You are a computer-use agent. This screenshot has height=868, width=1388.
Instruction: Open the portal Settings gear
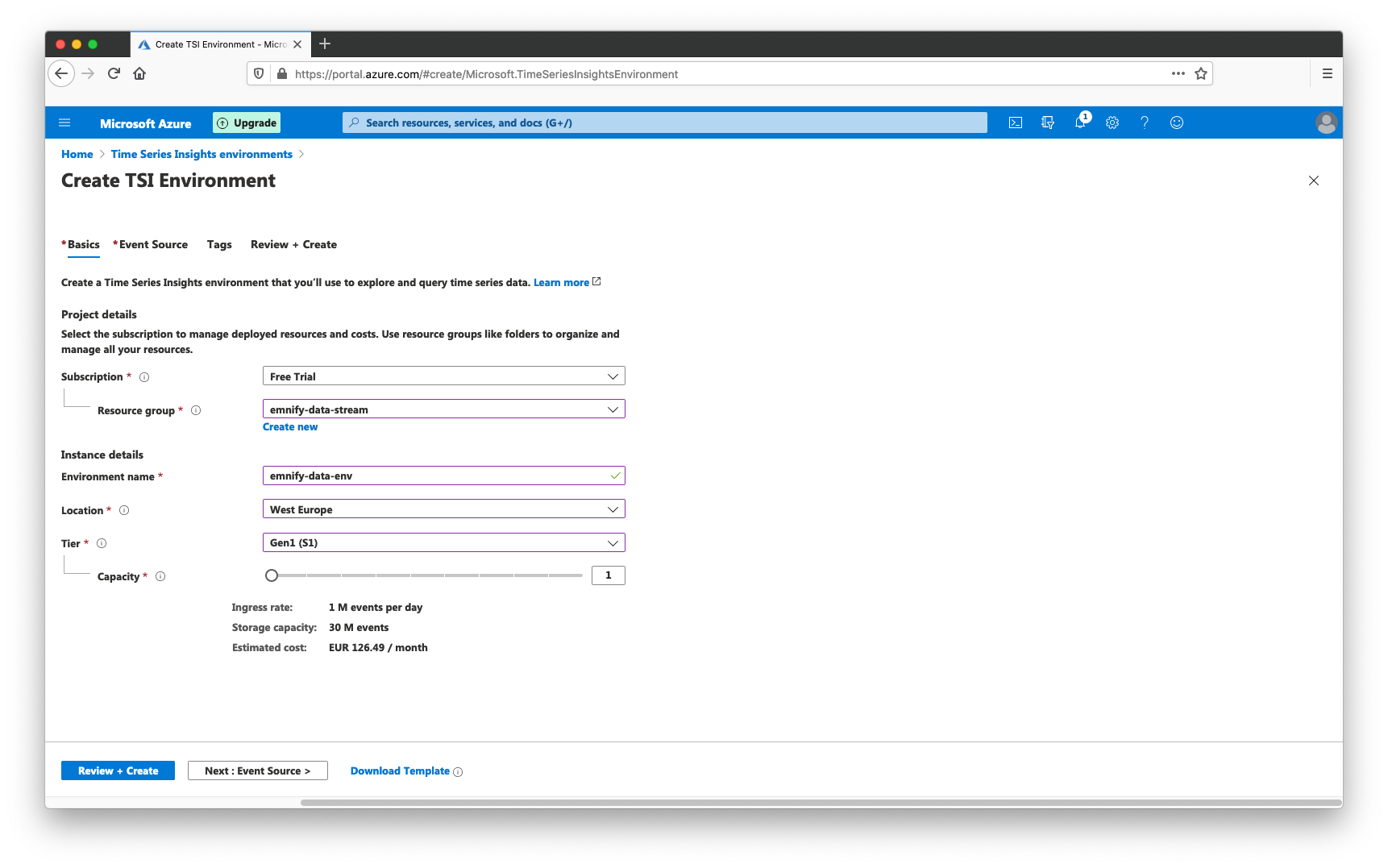1112,123
